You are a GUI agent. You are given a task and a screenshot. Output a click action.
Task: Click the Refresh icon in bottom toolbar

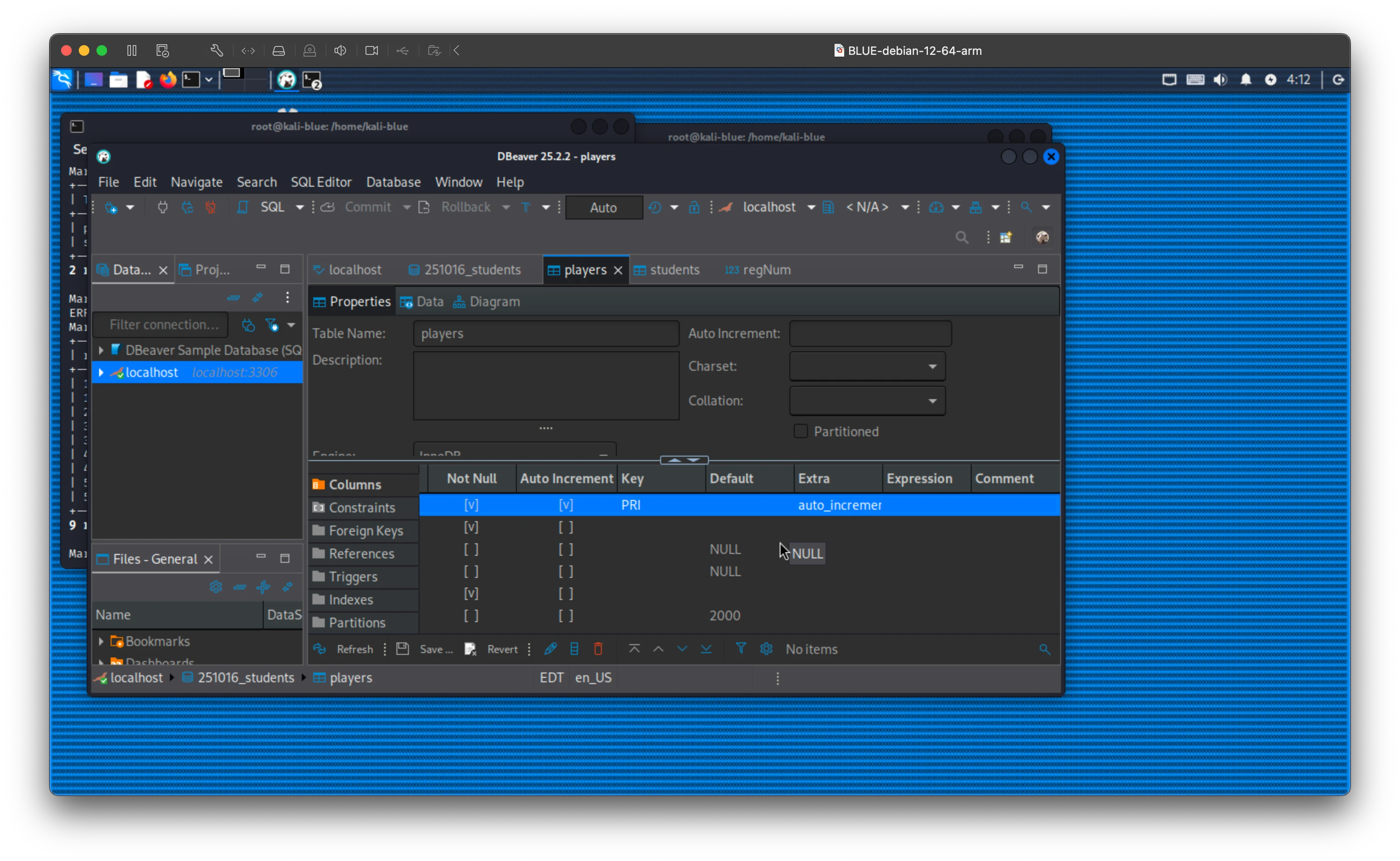(320, 649)
